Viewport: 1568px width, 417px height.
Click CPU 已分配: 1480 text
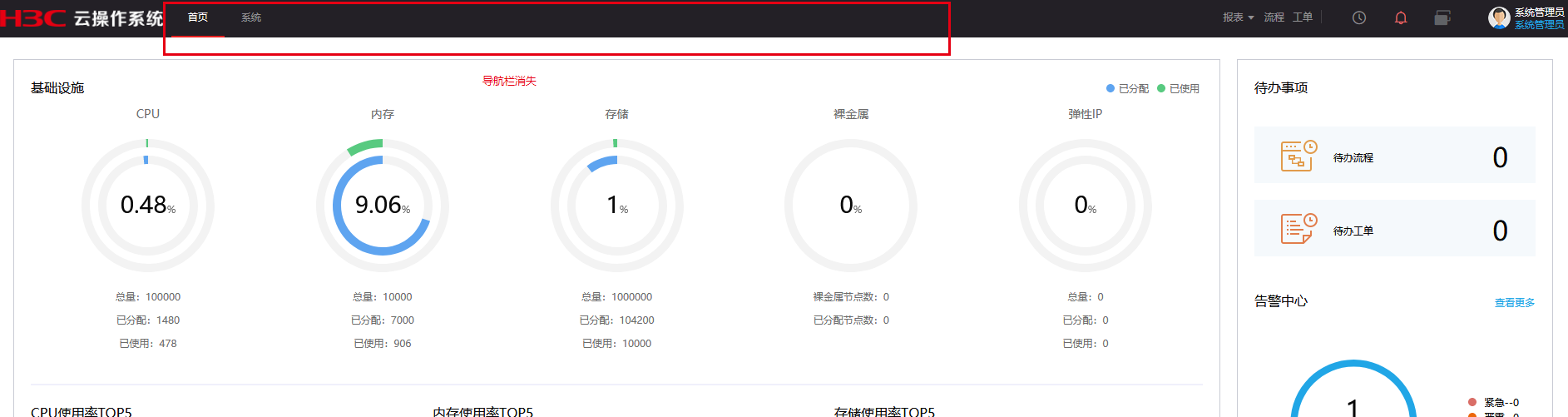pyautogui.click(x=148, y=320)
